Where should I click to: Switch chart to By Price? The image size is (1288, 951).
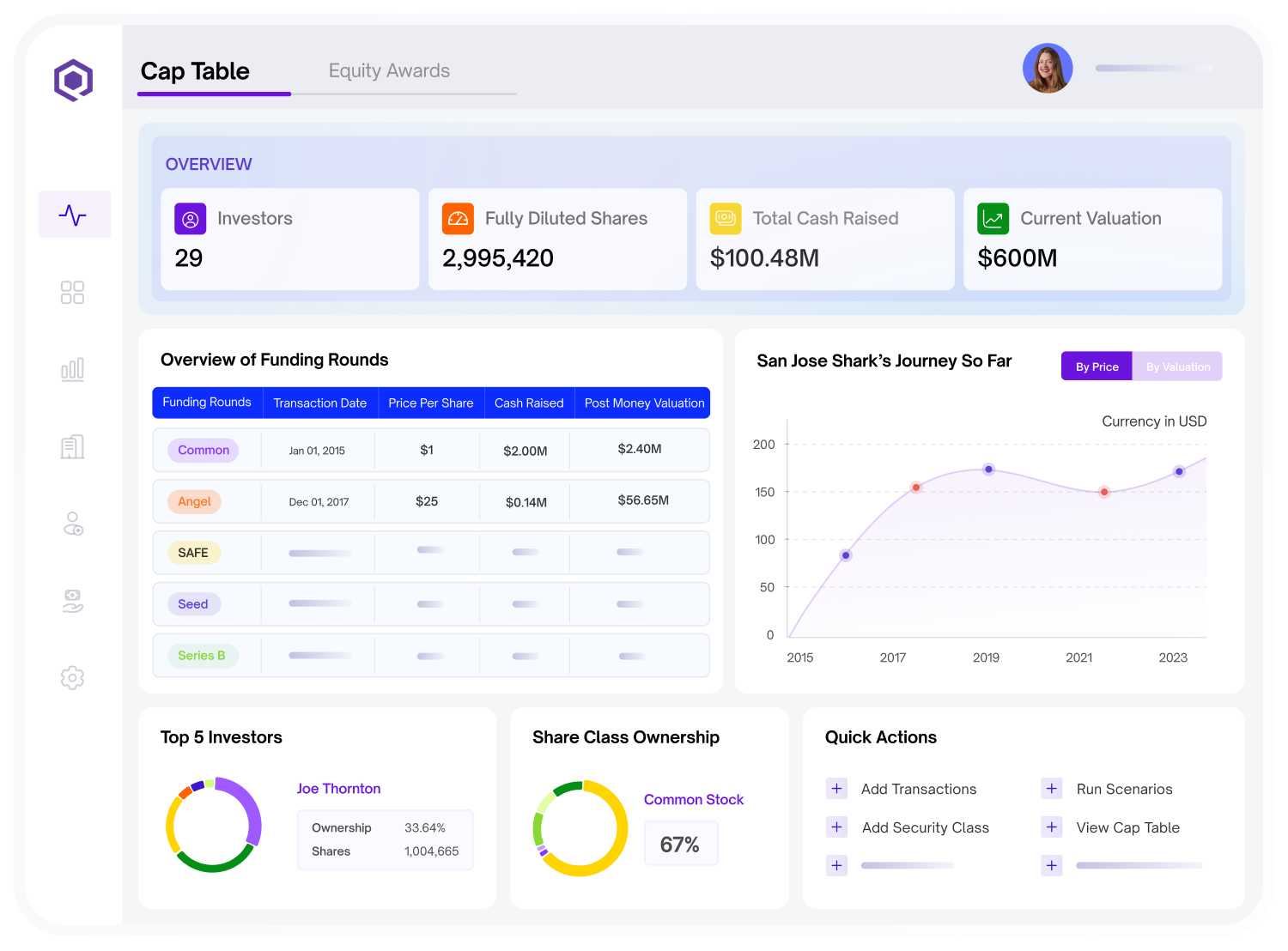tap(1097, 366)
